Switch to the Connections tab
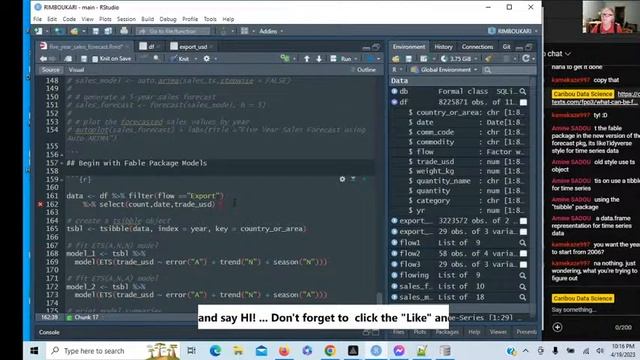640x360 pixels. (477, 47)
